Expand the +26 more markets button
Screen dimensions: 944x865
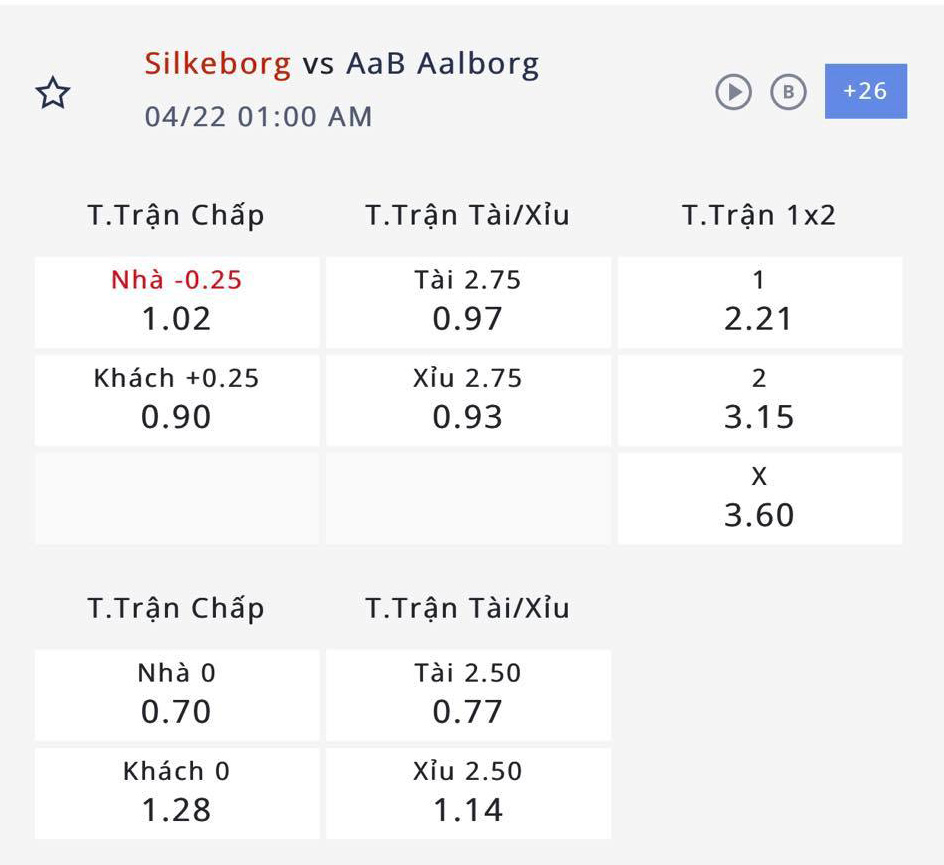(x=866, y=91)
